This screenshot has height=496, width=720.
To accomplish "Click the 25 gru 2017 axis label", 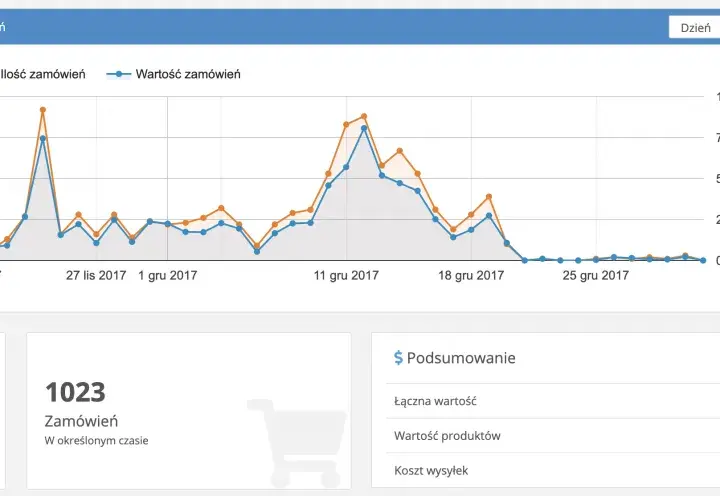I will pyautogui.click(x=596, y=276).
